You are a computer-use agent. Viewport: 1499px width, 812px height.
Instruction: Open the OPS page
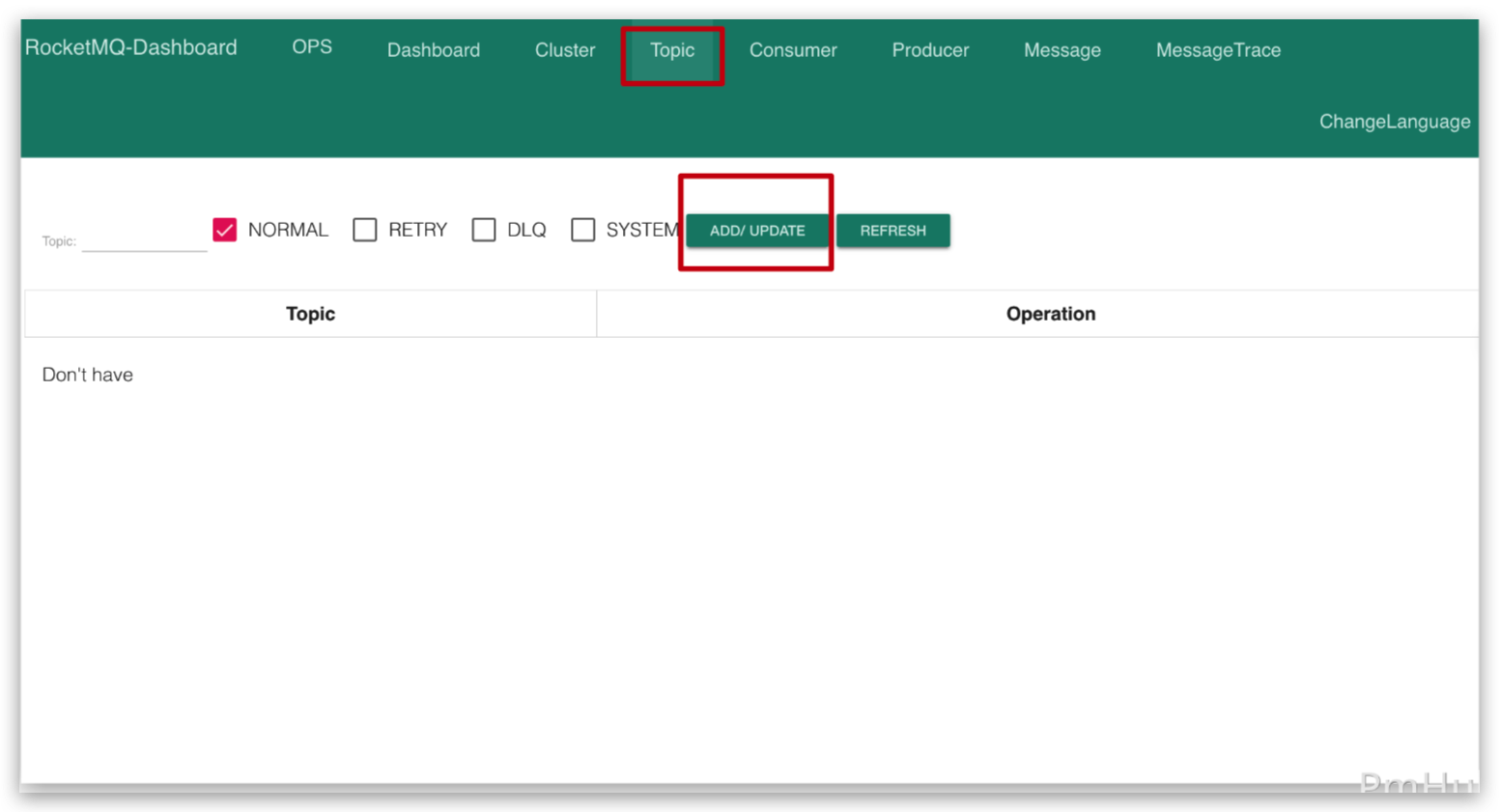(x=311, y=45)
